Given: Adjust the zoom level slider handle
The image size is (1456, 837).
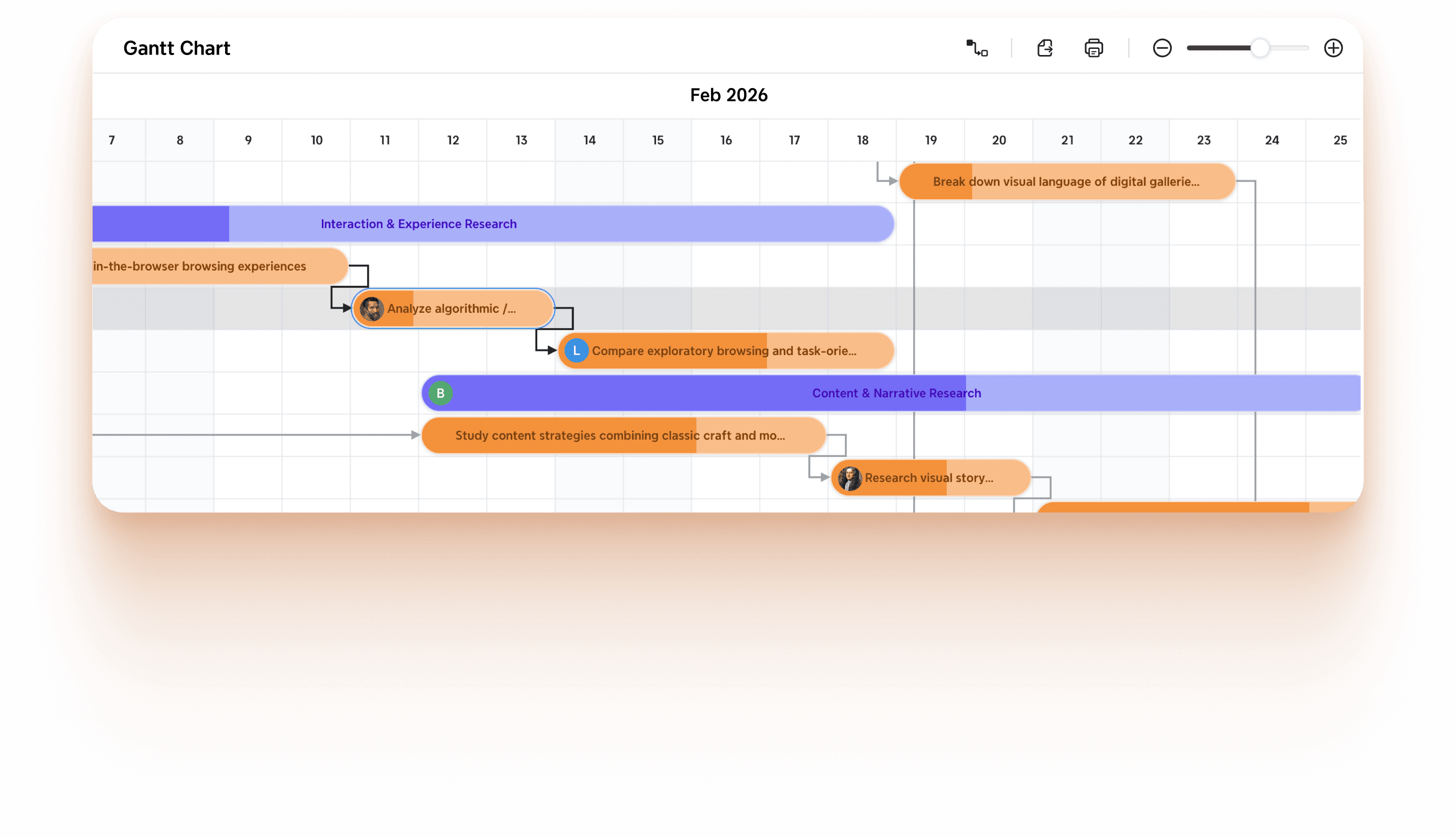Looking at the screenshot, I should (x=1259, y=48).
